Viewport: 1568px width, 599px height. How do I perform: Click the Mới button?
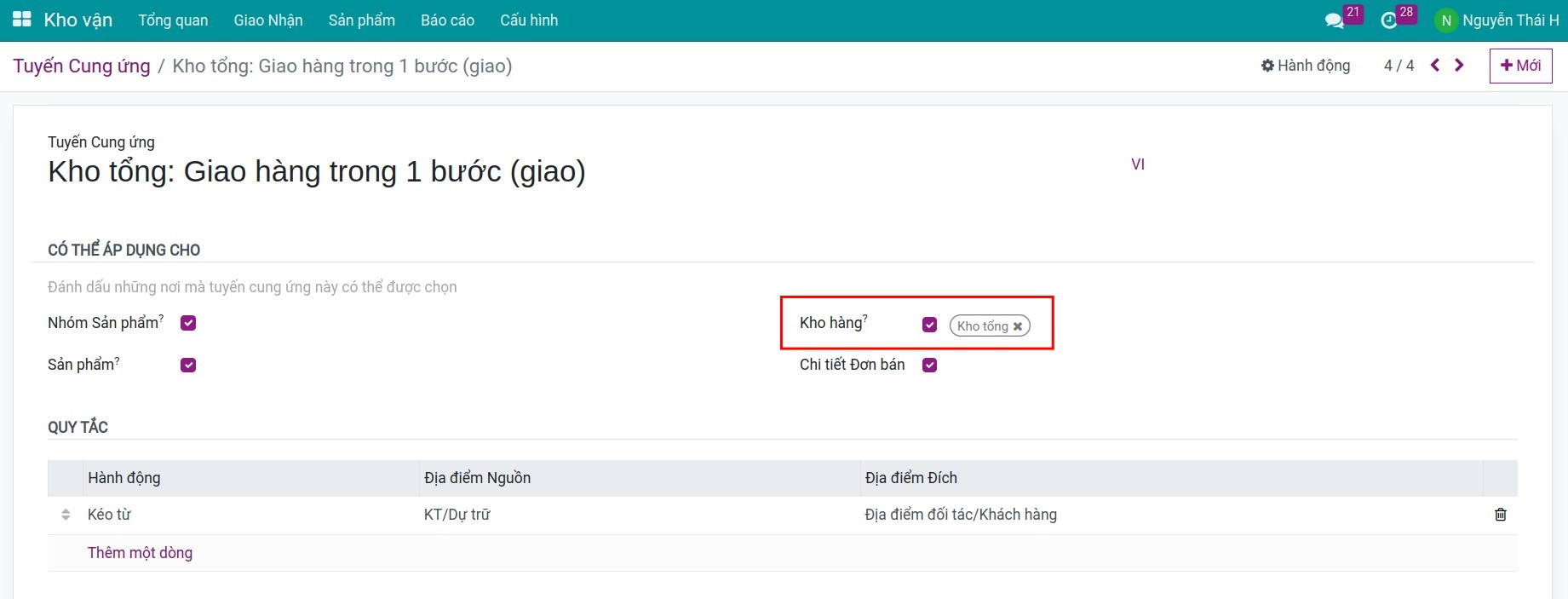[1520, 66]
